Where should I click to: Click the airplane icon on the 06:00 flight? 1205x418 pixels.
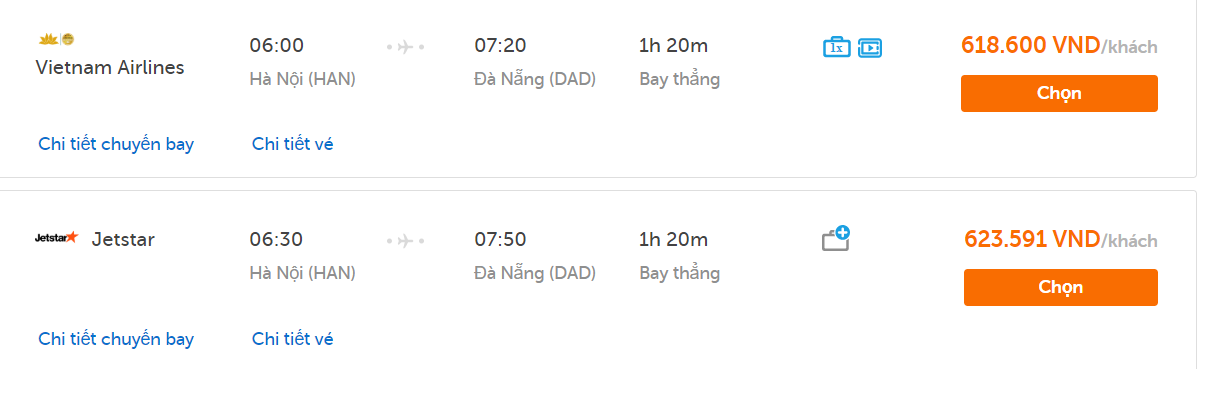pos(405,46)
